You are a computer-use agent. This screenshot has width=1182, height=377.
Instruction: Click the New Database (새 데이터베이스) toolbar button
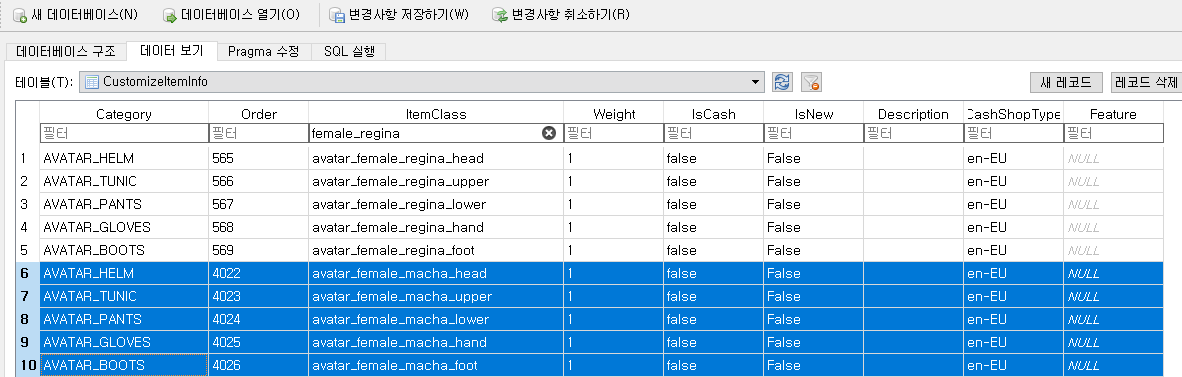pyautogui.click(x=75, y=14)
